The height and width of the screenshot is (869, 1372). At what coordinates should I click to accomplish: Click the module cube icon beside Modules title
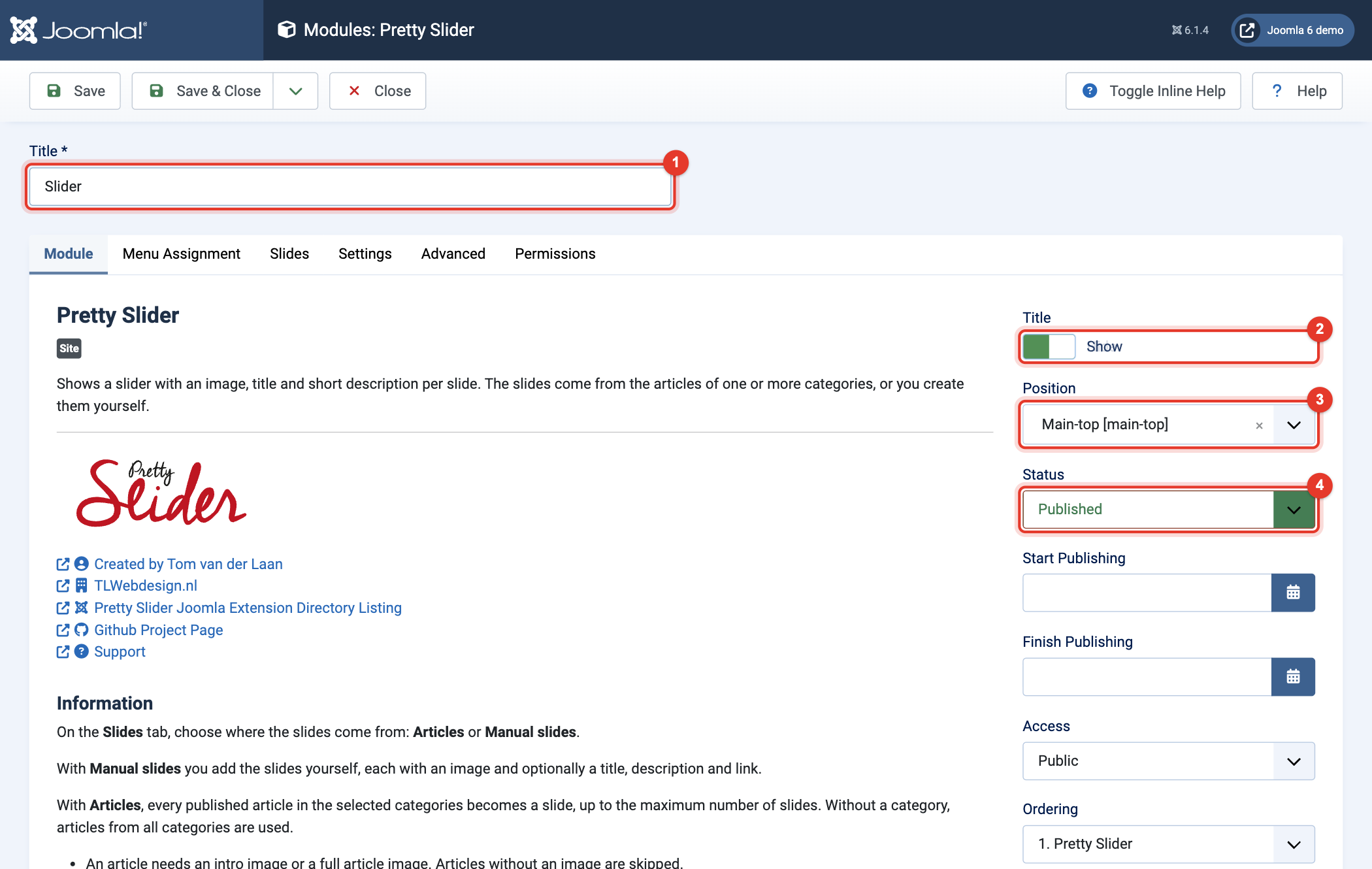pyautogui.click(x=286, y=29)
